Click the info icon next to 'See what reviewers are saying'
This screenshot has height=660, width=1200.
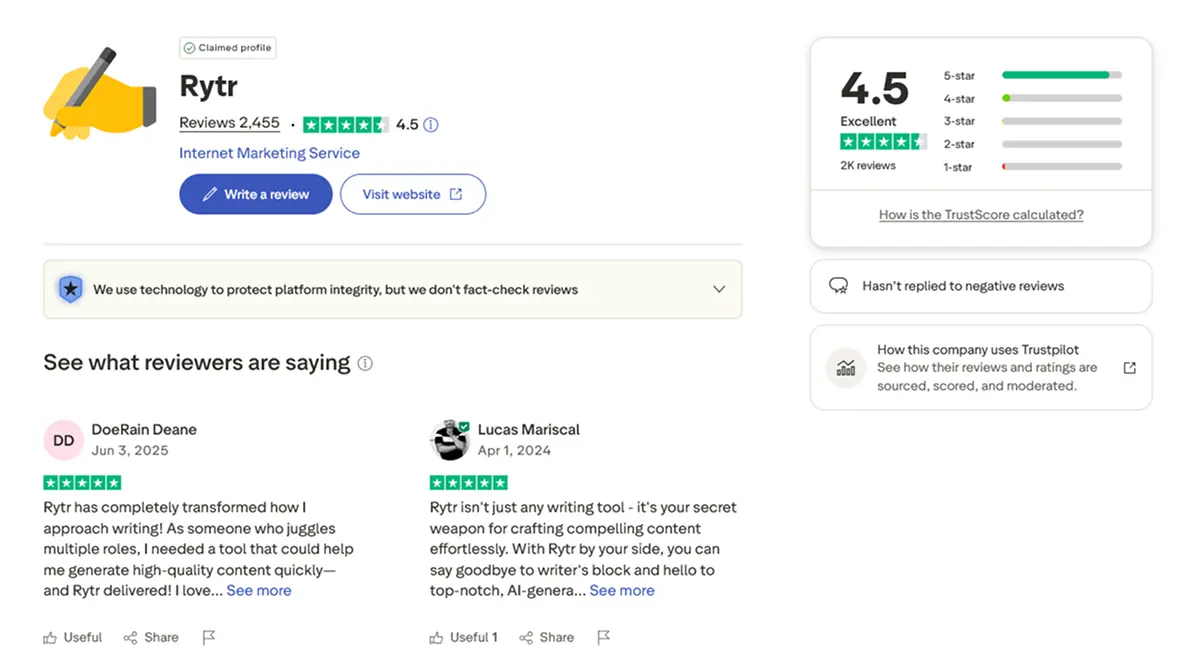[365, 364]
